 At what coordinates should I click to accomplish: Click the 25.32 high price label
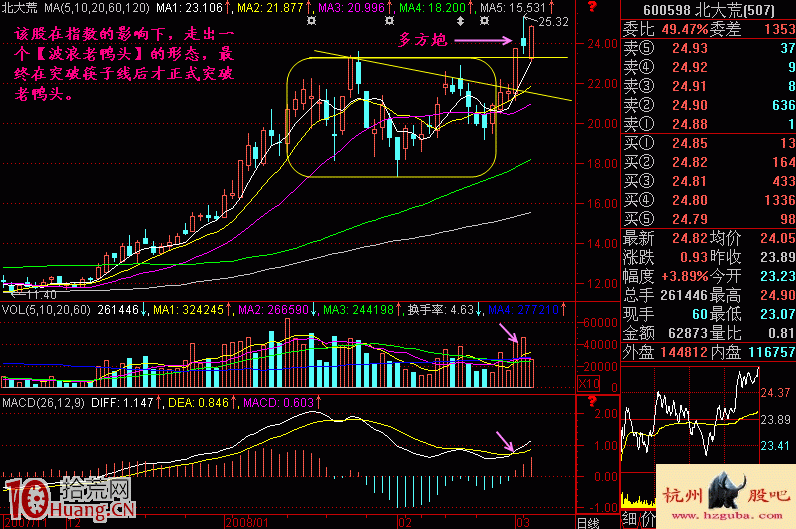click(553, 22)
